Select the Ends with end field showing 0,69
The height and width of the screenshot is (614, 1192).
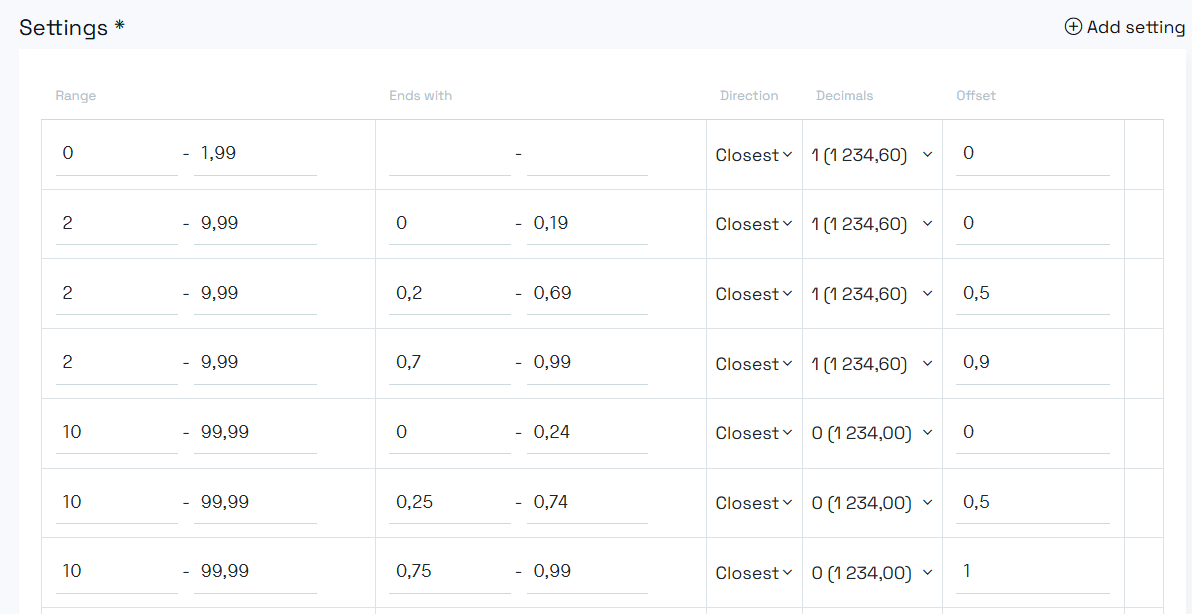[586, 292]
